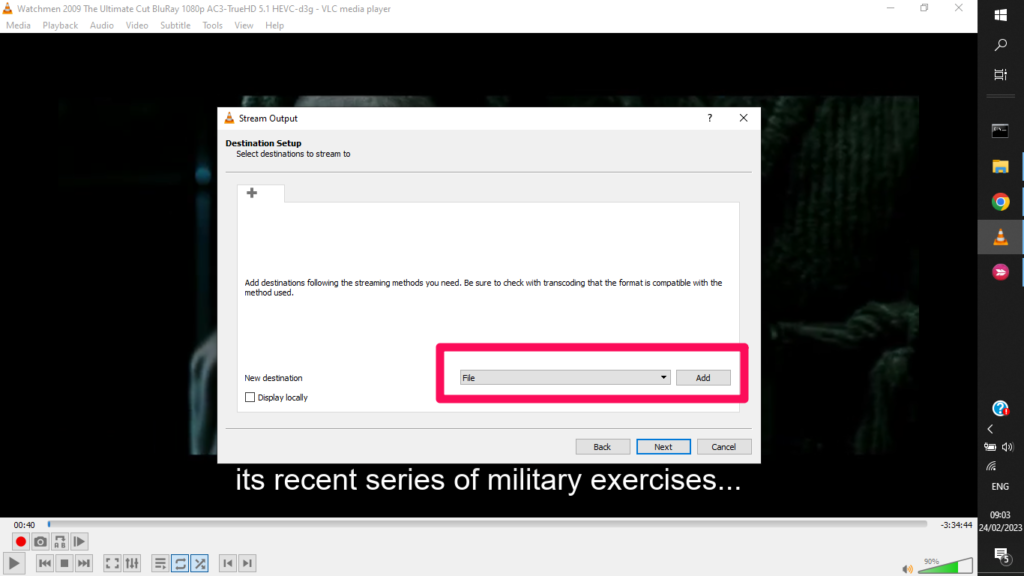This screenshot has width=1024, height=576.
Task: Click the VLC cone taskbar icon
Action: 1000,237
